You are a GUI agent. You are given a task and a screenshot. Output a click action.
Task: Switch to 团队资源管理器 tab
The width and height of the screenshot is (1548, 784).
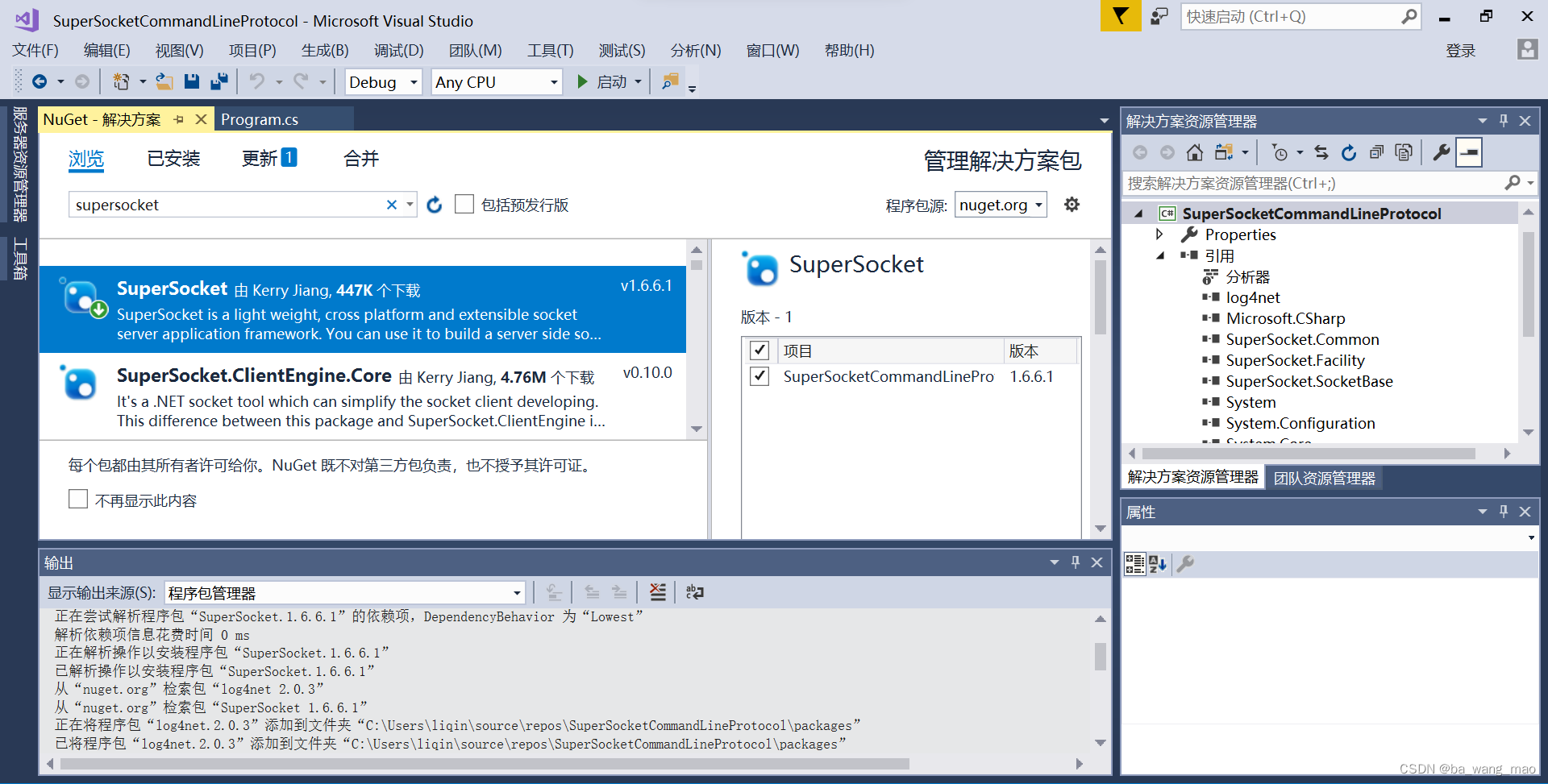(x=1325, y=478)
